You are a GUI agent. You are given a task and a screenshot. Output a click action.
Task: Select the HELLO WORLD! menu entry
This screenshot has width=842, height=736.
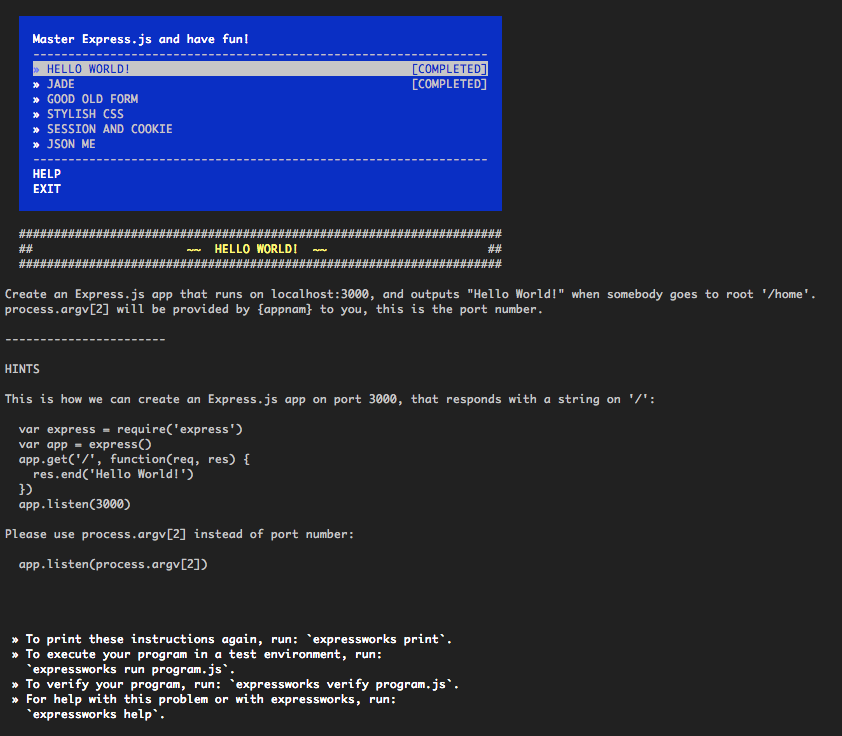[x=88, y=69]
